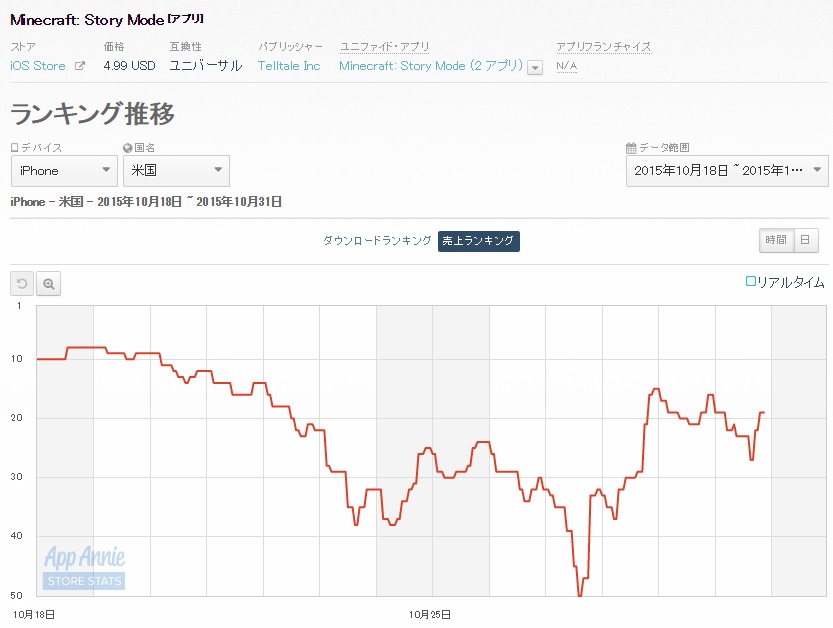Click the y-axis label 10
Image resolution: width=833 pixels, height=628 pixels.
[x=16, y=359]
